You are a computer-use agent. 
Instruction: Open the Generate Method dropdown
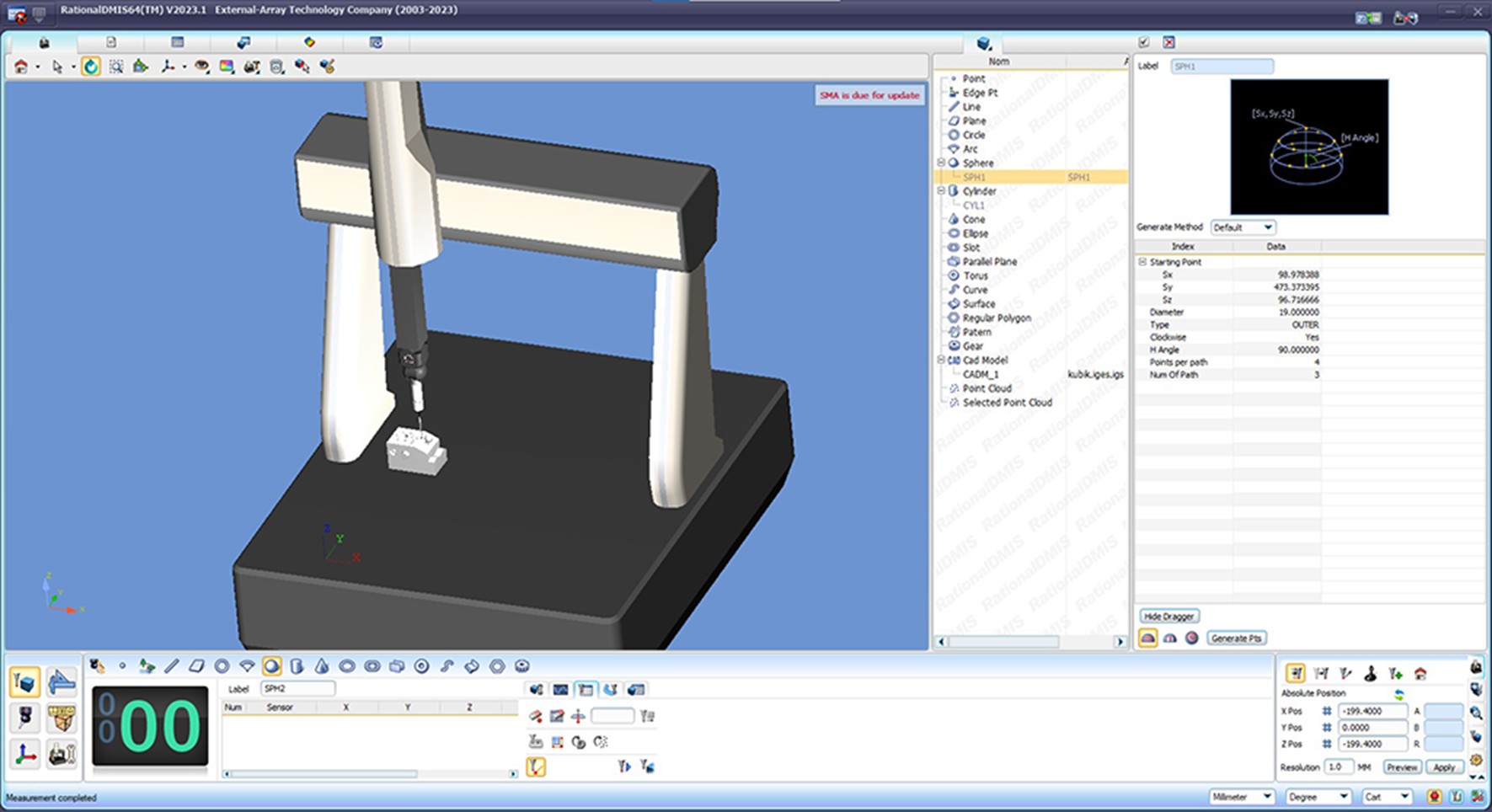pyautogui.click(x=1243, y=227)
